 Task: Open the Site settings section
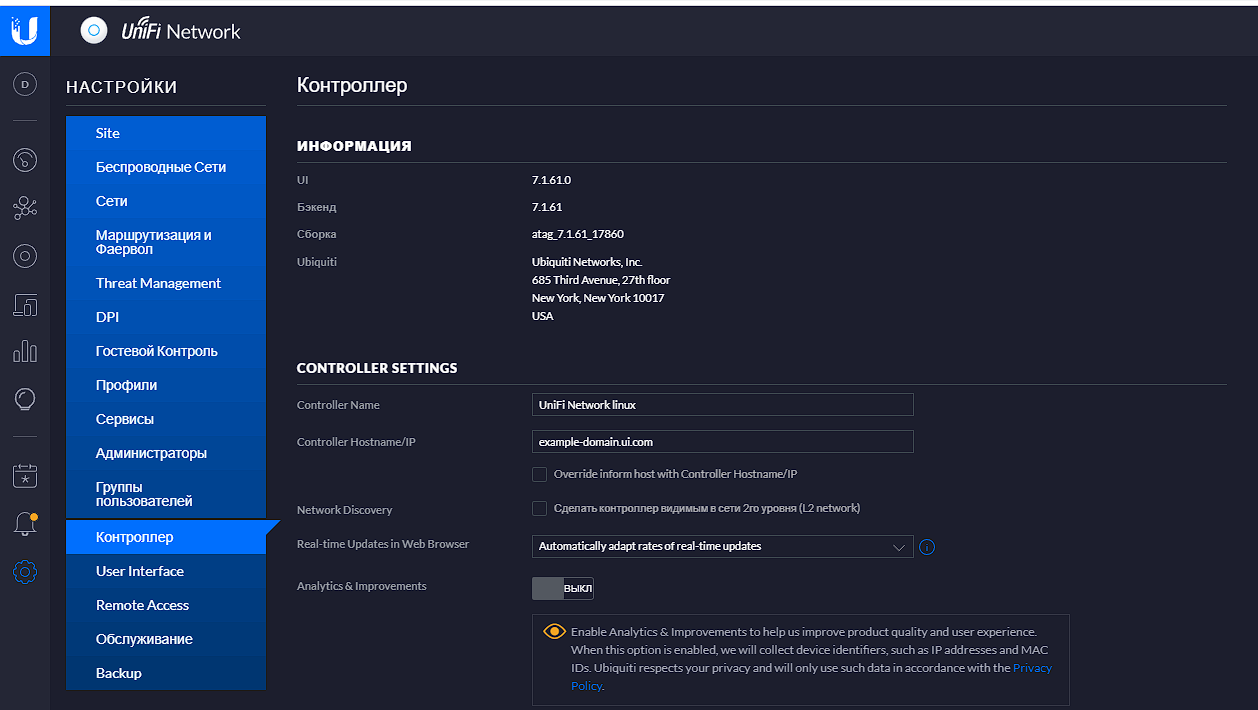[x=166, y=133]
